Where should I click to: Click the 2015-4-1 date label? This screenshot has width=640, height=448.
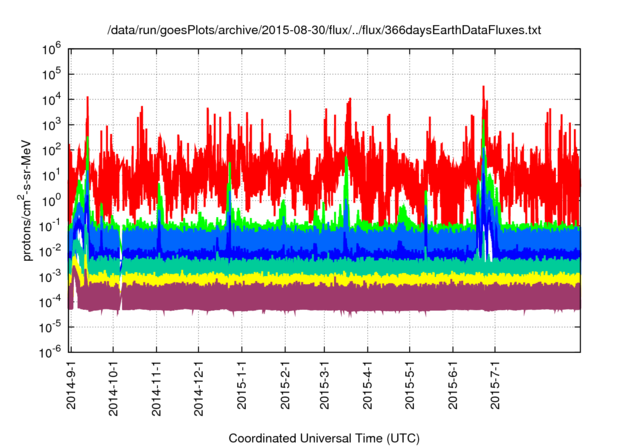367,384
